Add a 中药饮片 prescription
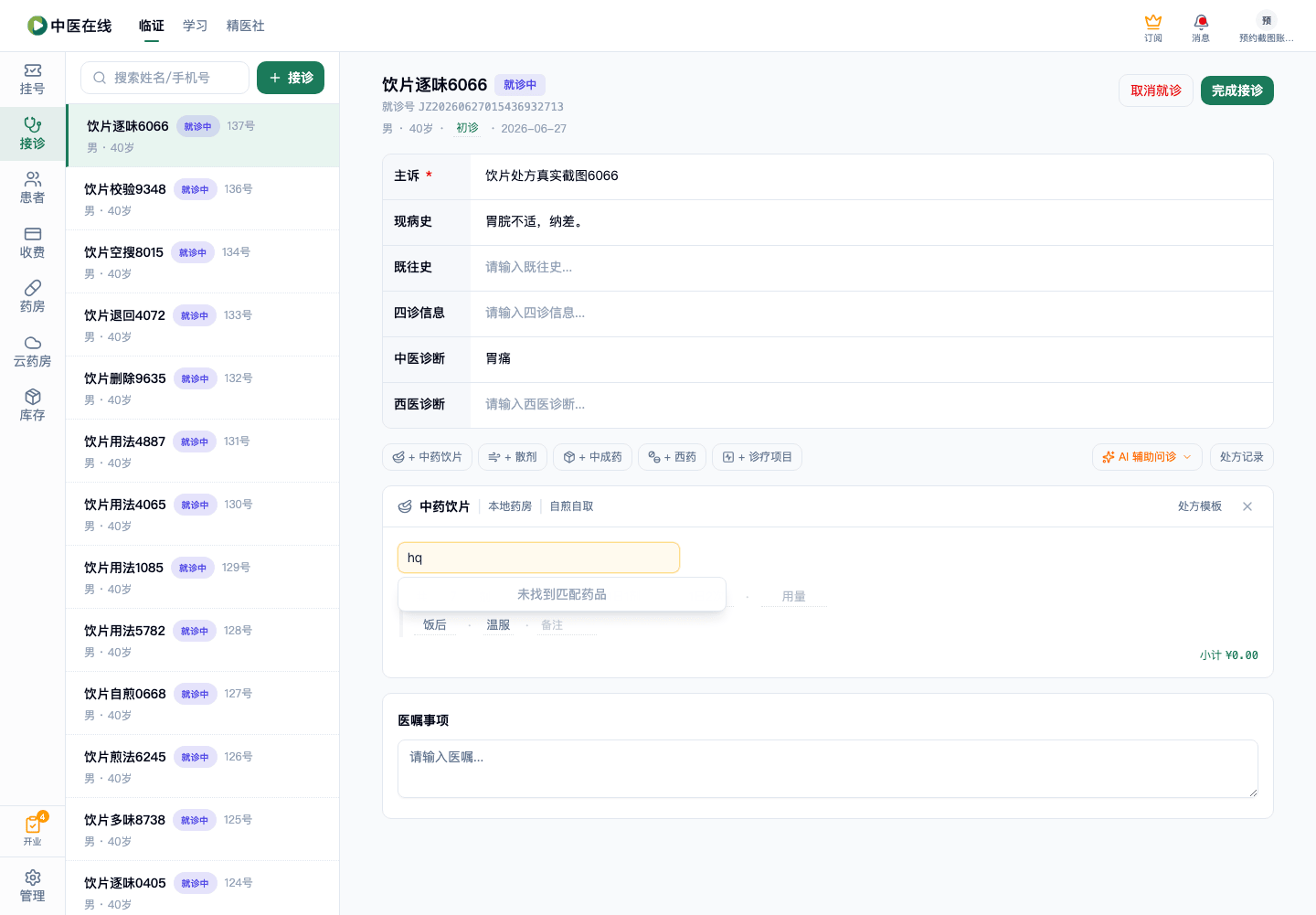The height and width of the screenshot is (915, 1316). [x=427, y=457]
